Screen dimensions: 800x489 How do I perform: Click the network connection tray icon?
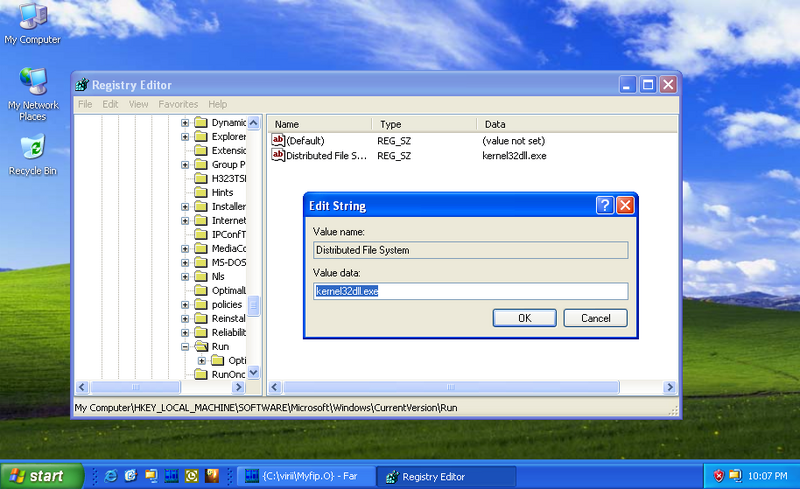735,476
